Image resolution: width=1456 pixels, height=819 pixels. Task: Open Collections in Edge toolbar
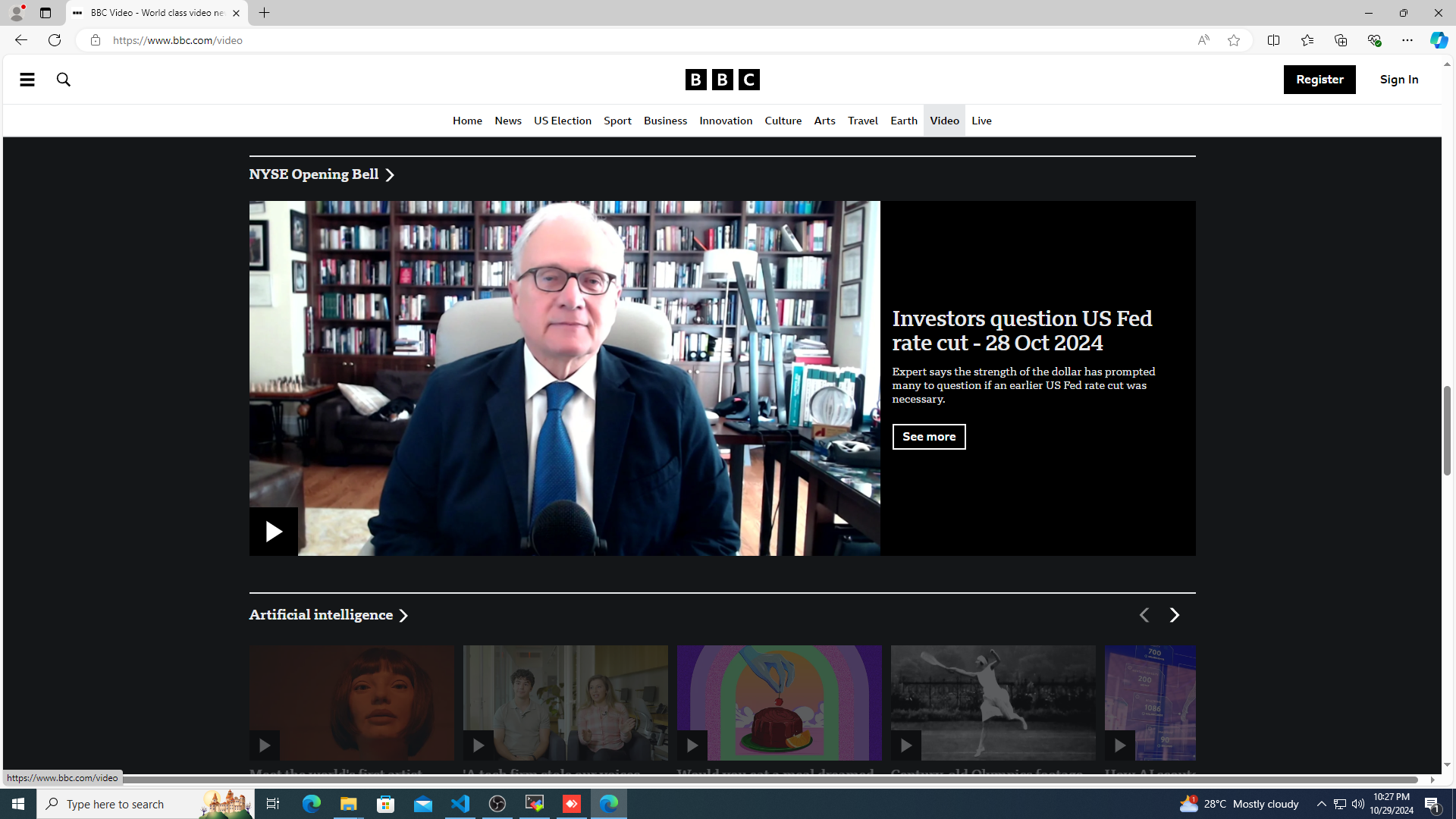pos(1340,40)
